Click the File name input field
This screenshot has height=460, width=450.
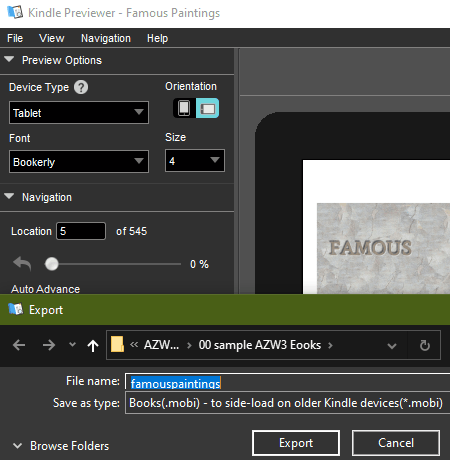point(287,382)
